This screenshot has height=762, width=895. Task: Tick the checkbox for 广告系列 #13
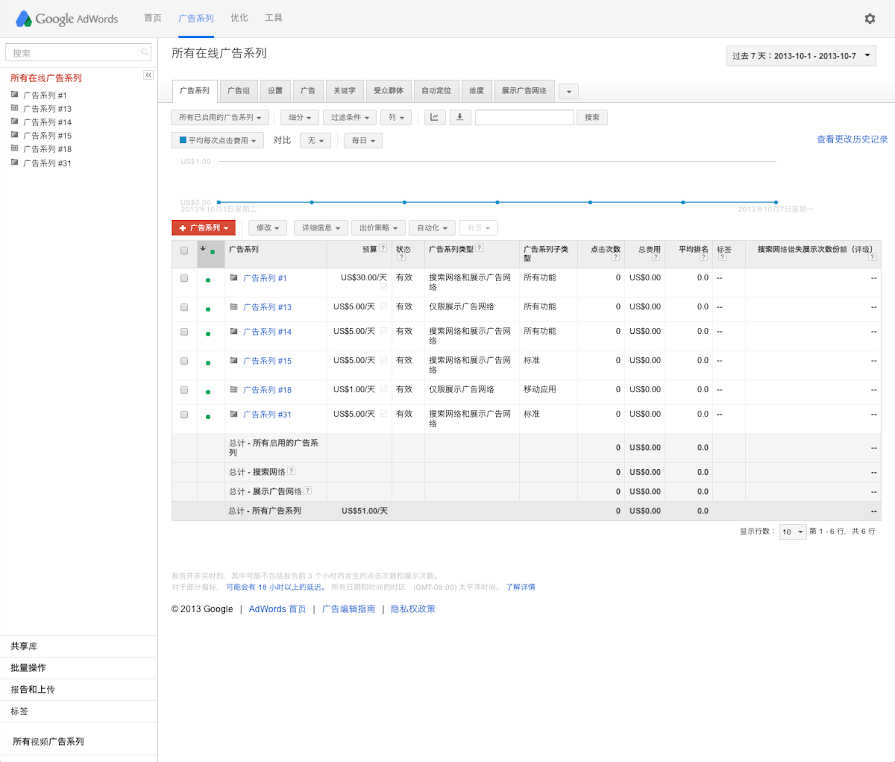pyautogui.click(x=184, y=307)
